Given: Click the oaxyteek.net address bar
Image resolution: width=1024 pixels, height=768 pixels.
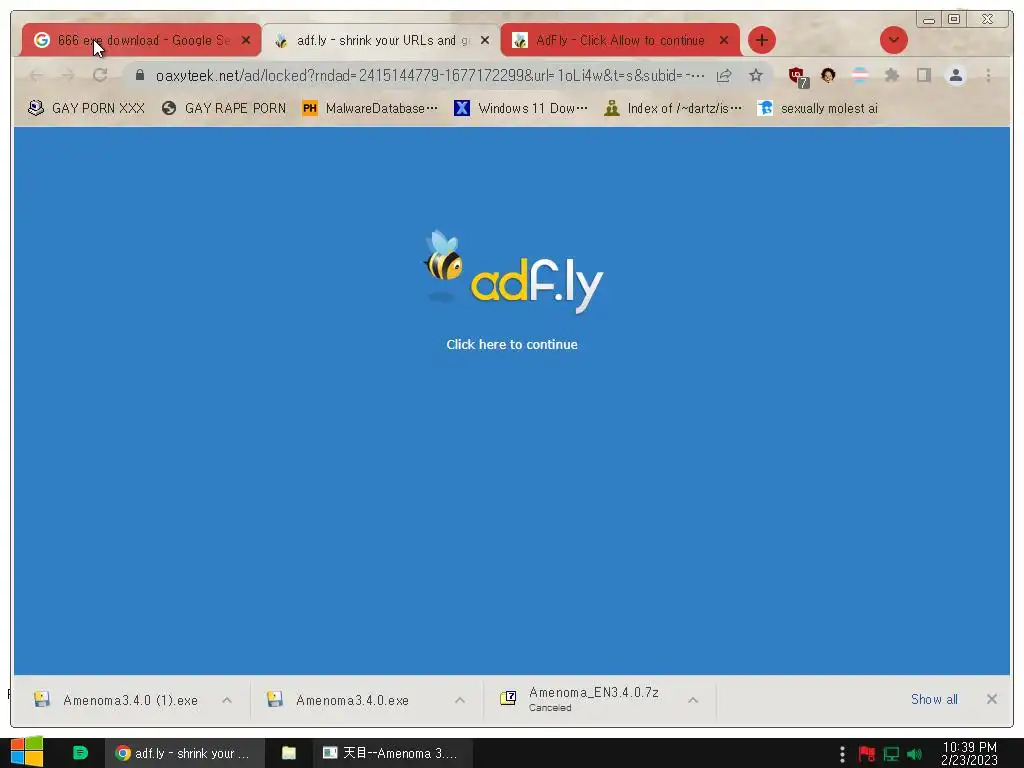Looking at the screenshot, I should pos(430,76).
